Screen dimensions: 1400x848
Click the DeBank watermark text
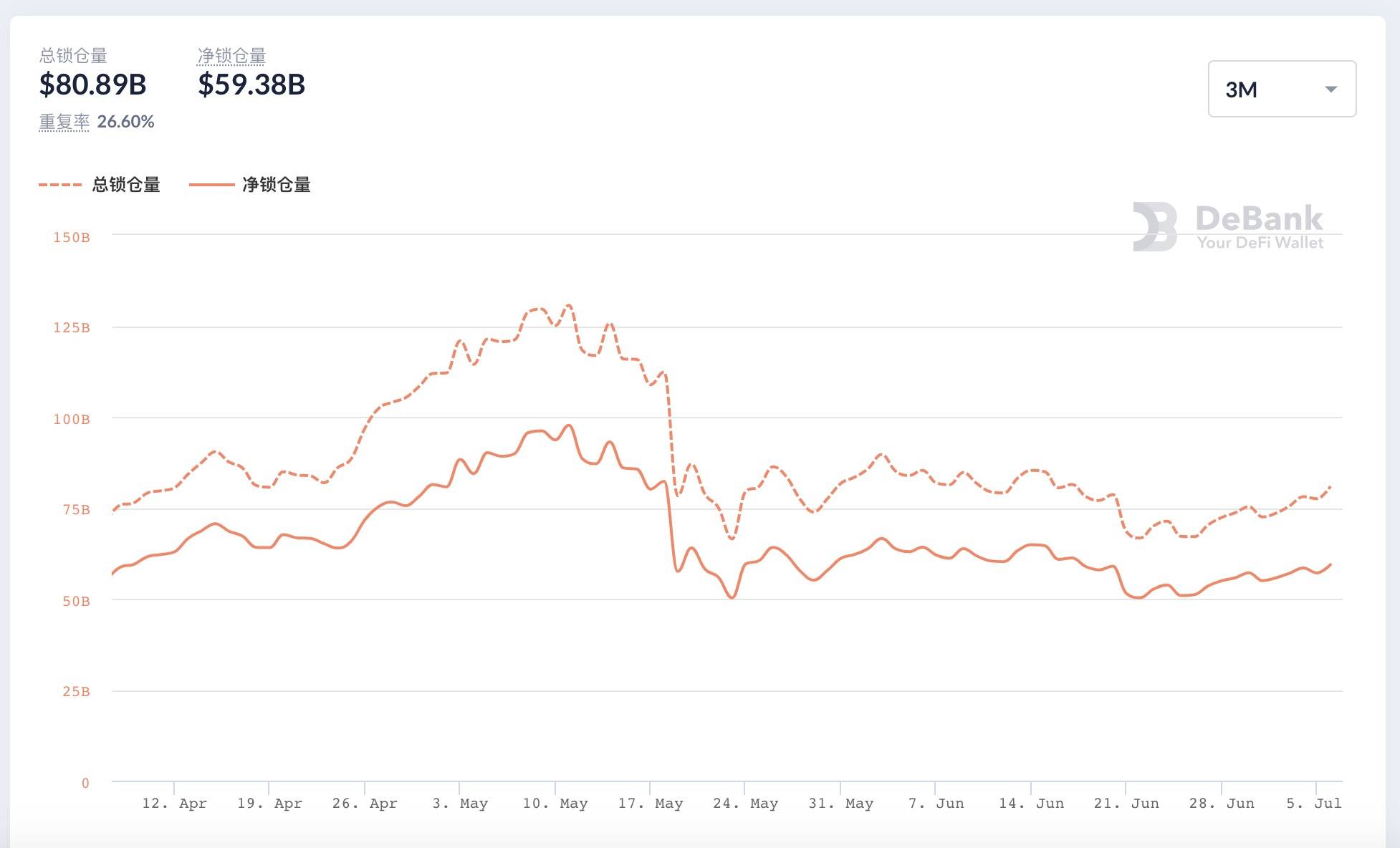[1259, 219]
